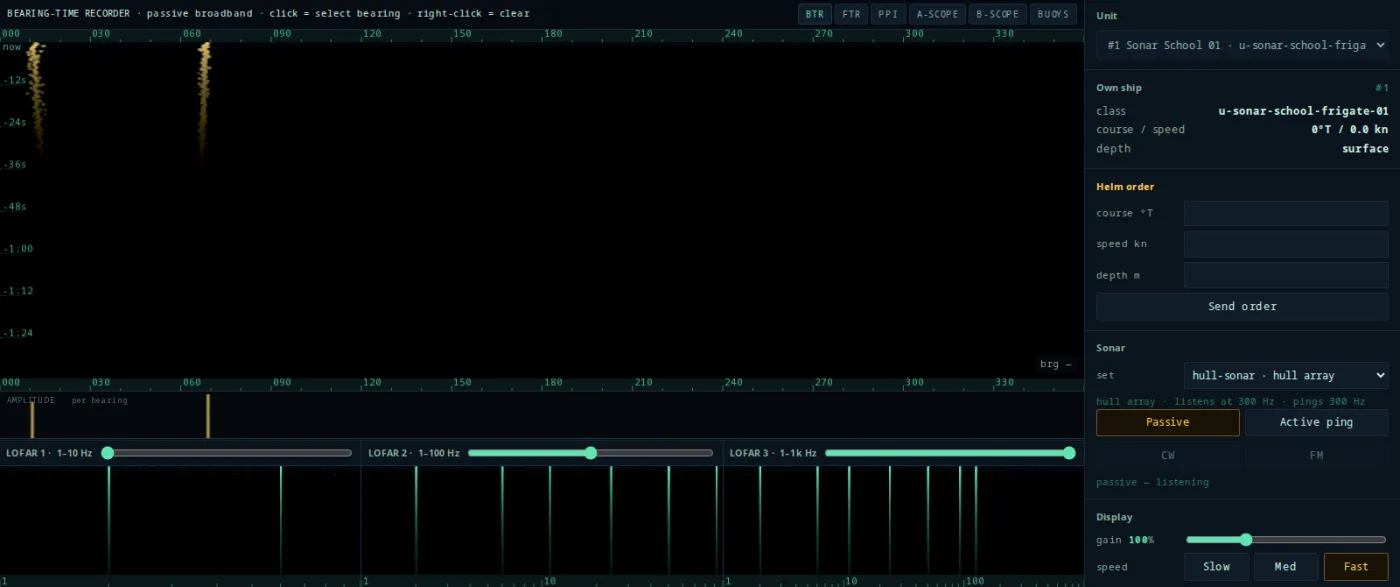Click the -48s time label
Viewport: 1400px width, 587px height.
(x=14, y=206)
